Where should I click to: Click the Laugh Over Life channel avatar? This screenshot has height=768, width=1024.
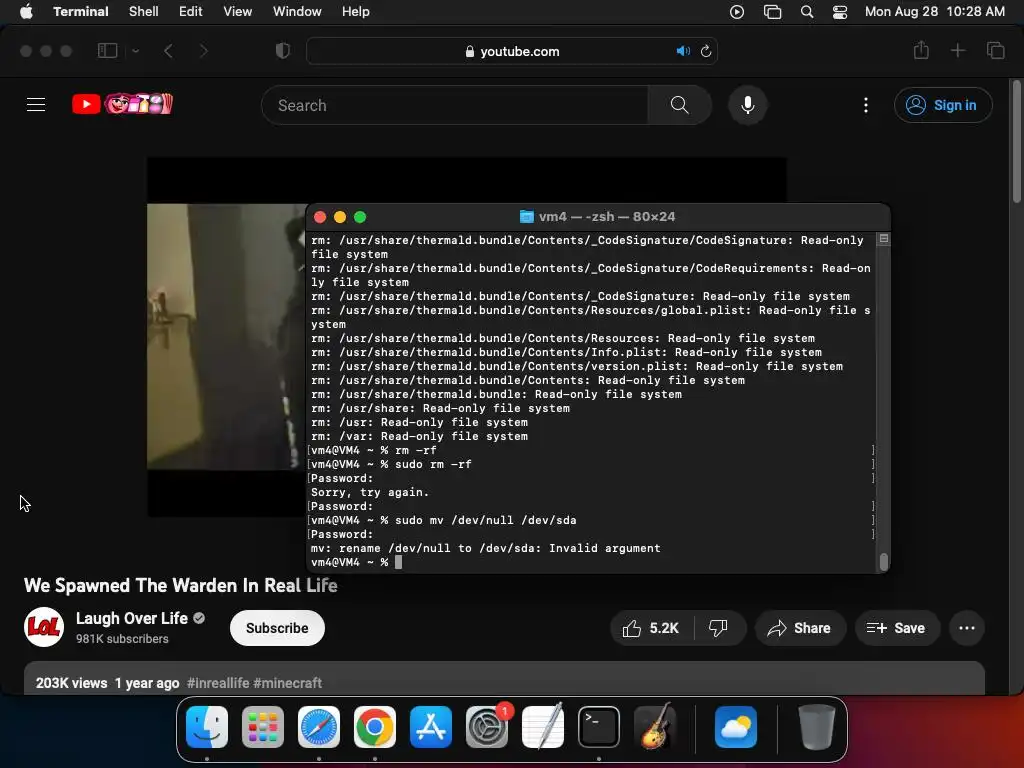[x=44, y=627]
